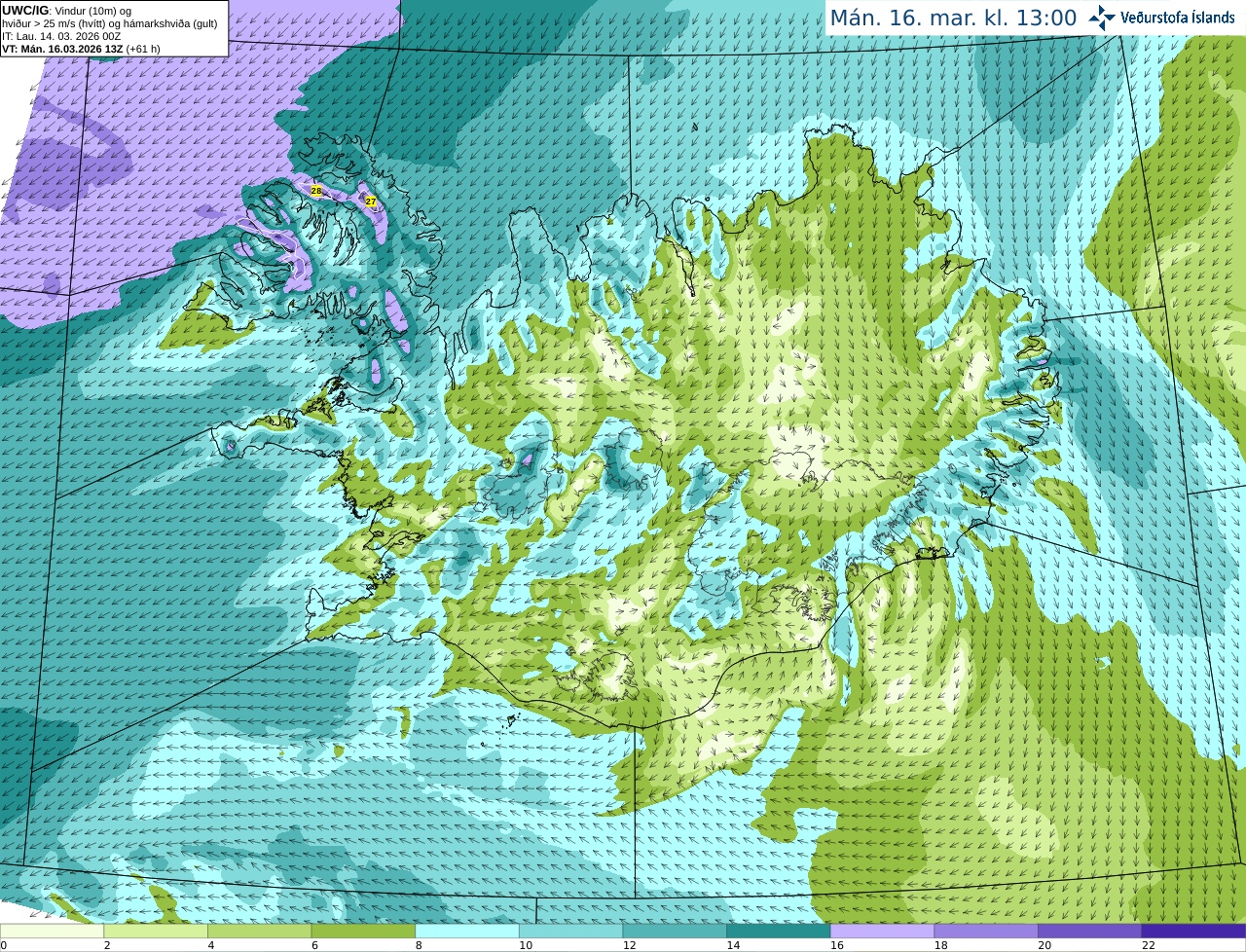
Task: Click the legend scale number 16
Action: pyautogui.click(x=837, y=945)
